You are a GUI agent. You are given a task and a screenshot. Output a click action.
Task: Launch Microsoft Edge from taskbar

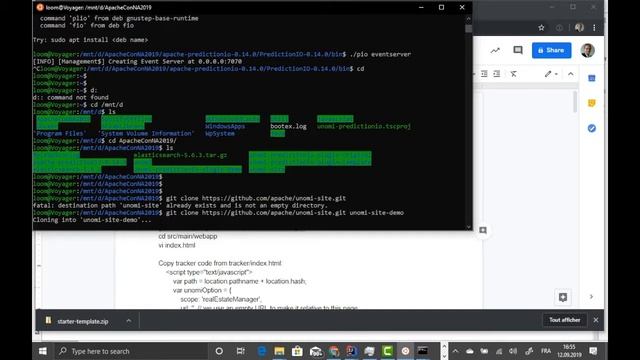pyautogui.click(x=262, y=351)
